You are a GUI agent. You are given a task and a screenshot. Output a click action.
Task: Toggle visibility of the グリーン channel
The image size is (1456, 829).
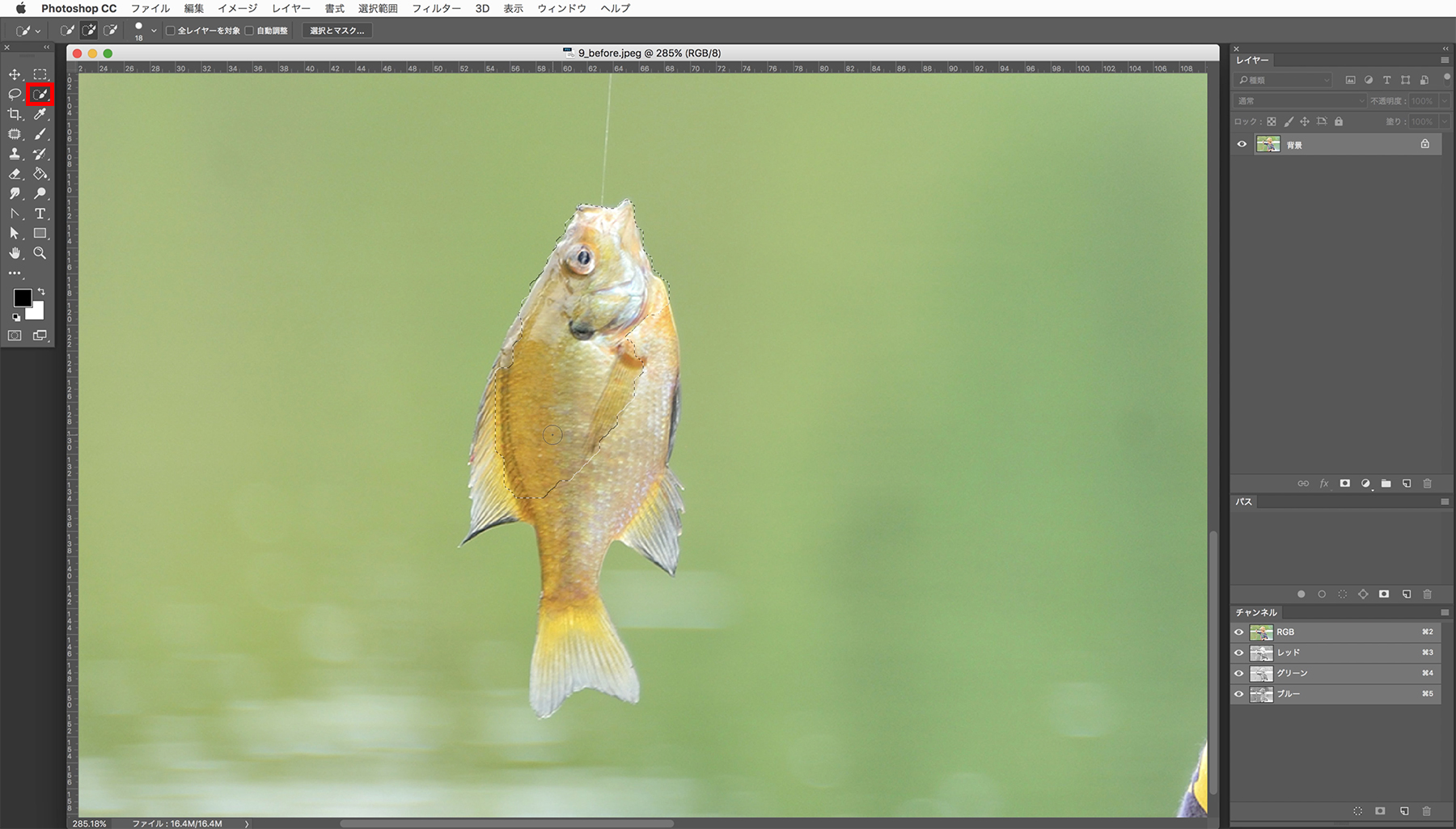point(1239,673)
